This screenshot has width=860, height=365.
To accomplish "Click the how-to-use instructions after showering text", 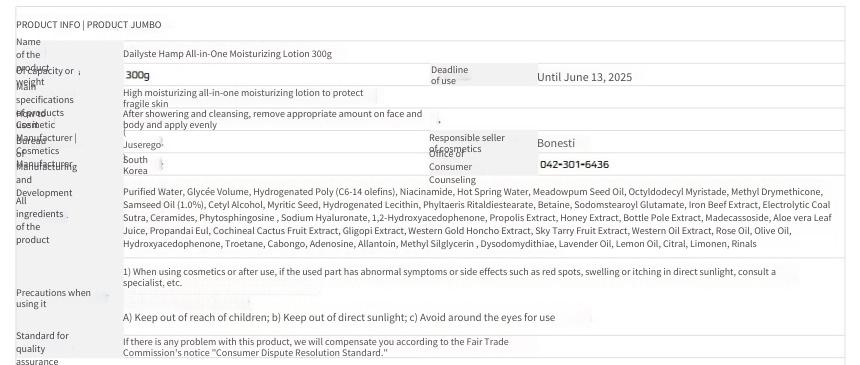I will 272,120.
